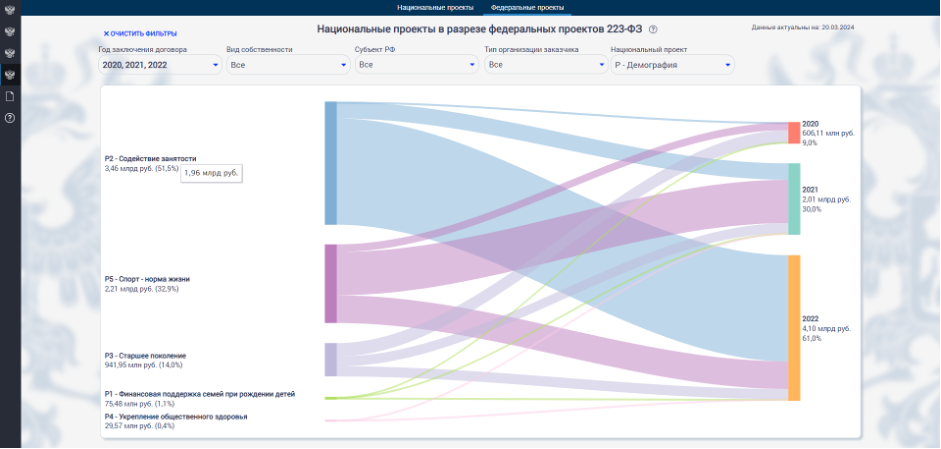Click the 2021 year label
941x449 pixels.
click(810, 189)
